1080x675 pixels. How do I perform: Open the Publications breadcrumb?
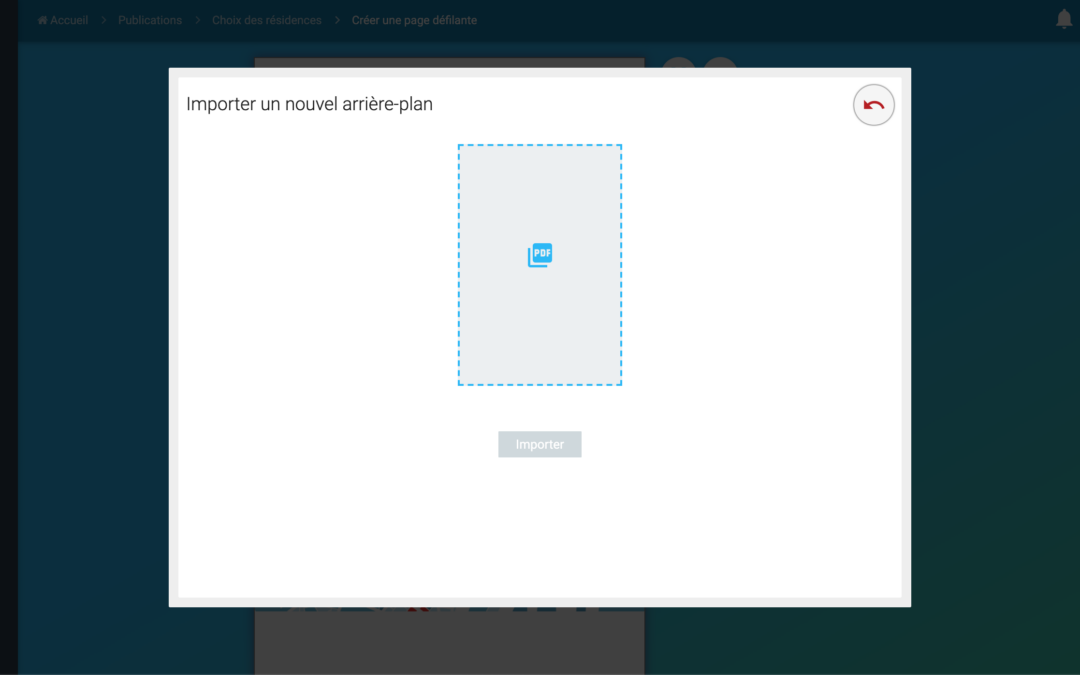coord(150,20)
